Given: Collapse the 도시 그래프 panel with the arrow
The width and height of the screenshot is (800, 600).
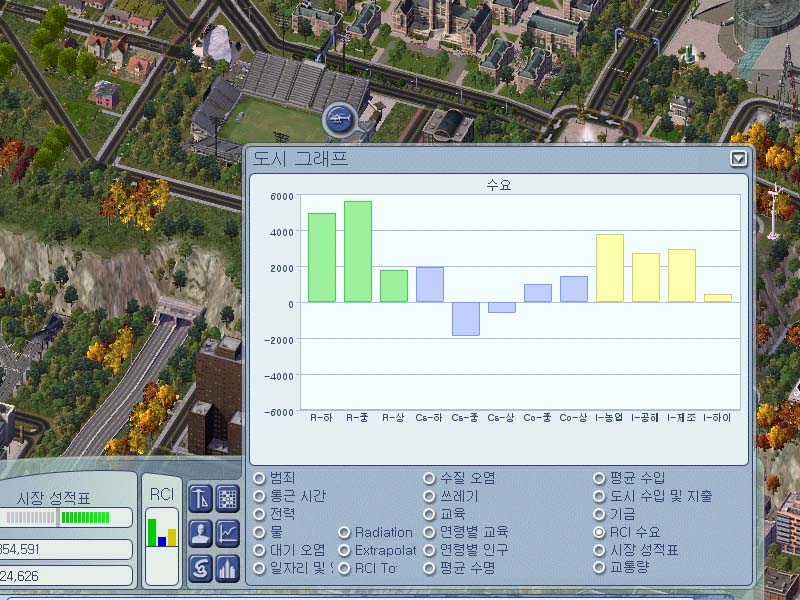Looking at the screenshot, I should (x=738, y=159).
